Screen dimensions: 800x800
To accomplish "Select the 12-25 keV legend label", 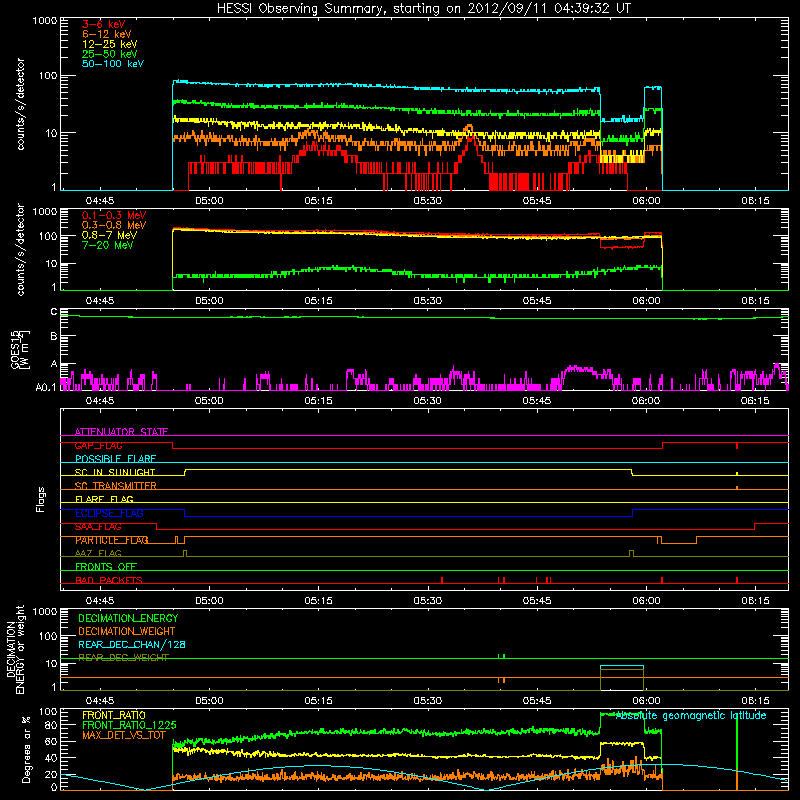I will click(110, 44).
